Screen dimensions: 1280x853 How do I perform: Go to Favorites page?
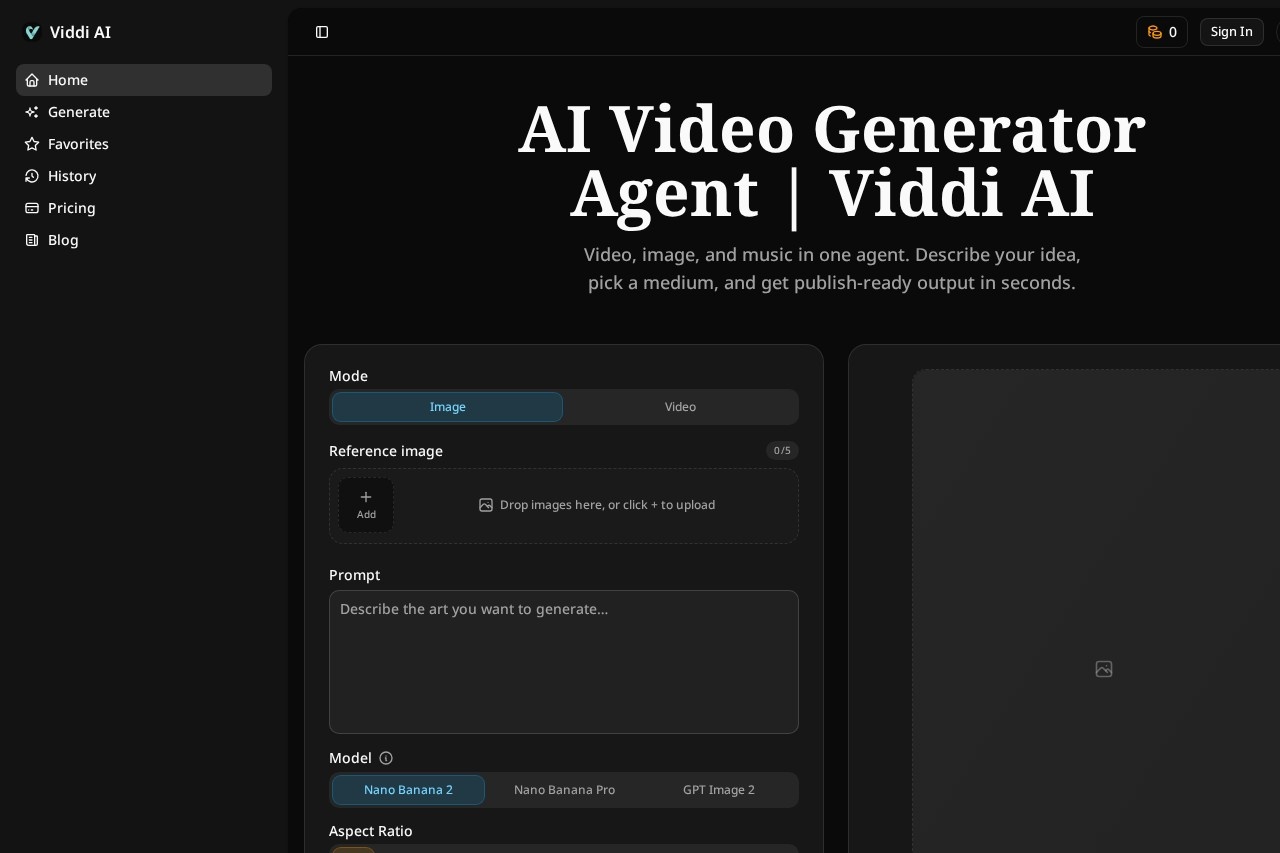click(144, 144)
